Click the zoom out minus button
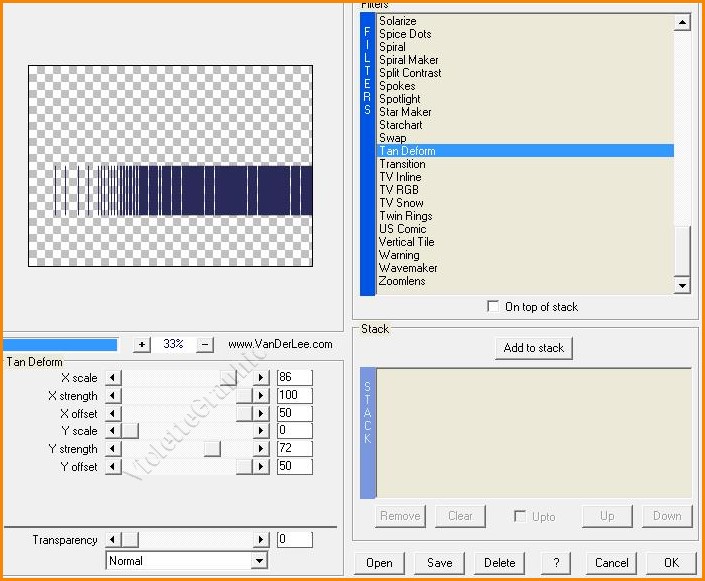 205,344
